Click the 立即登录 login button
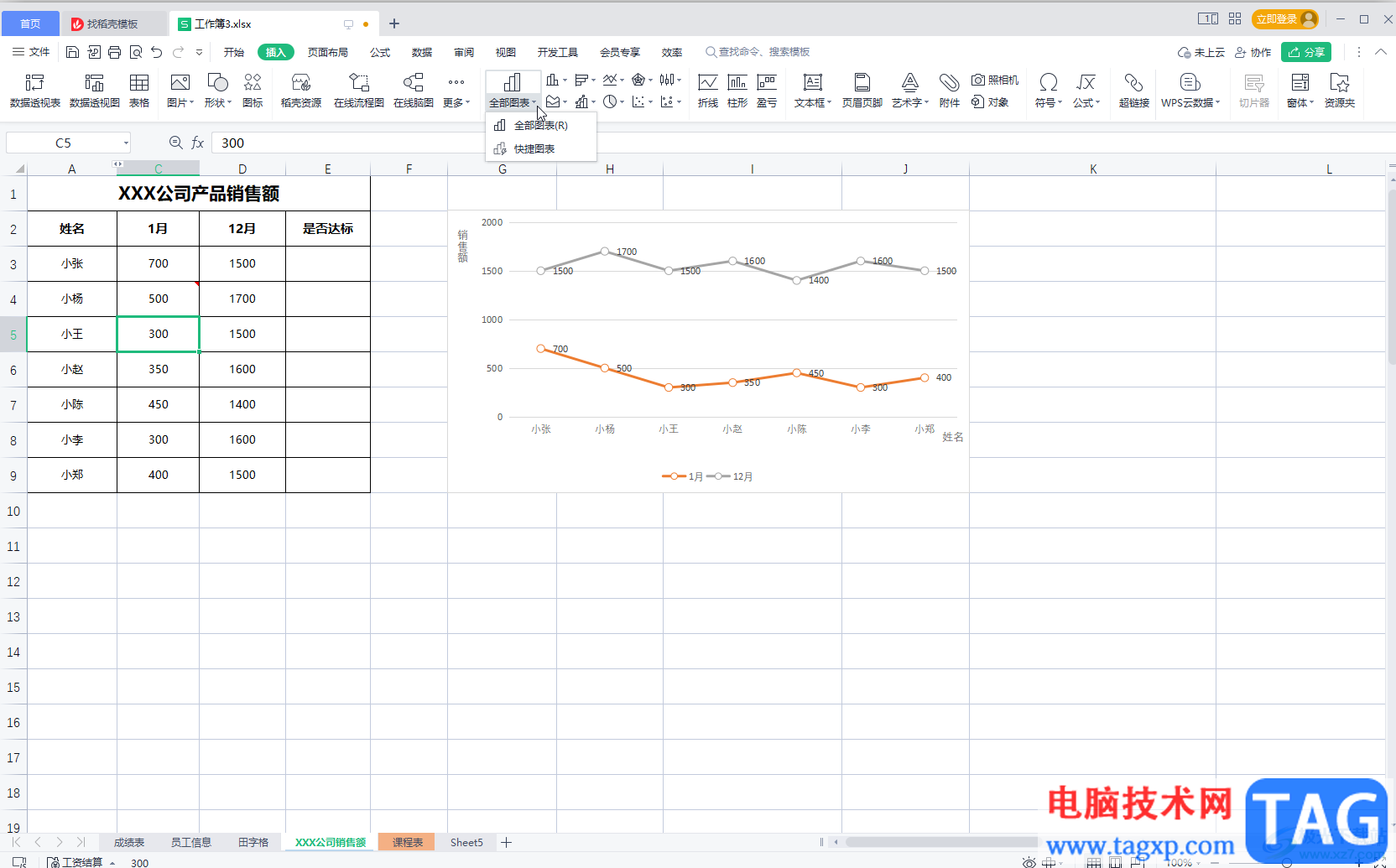Image resolution: width=1396 pixels, height=868 pixels. (x=1285, y=18)
